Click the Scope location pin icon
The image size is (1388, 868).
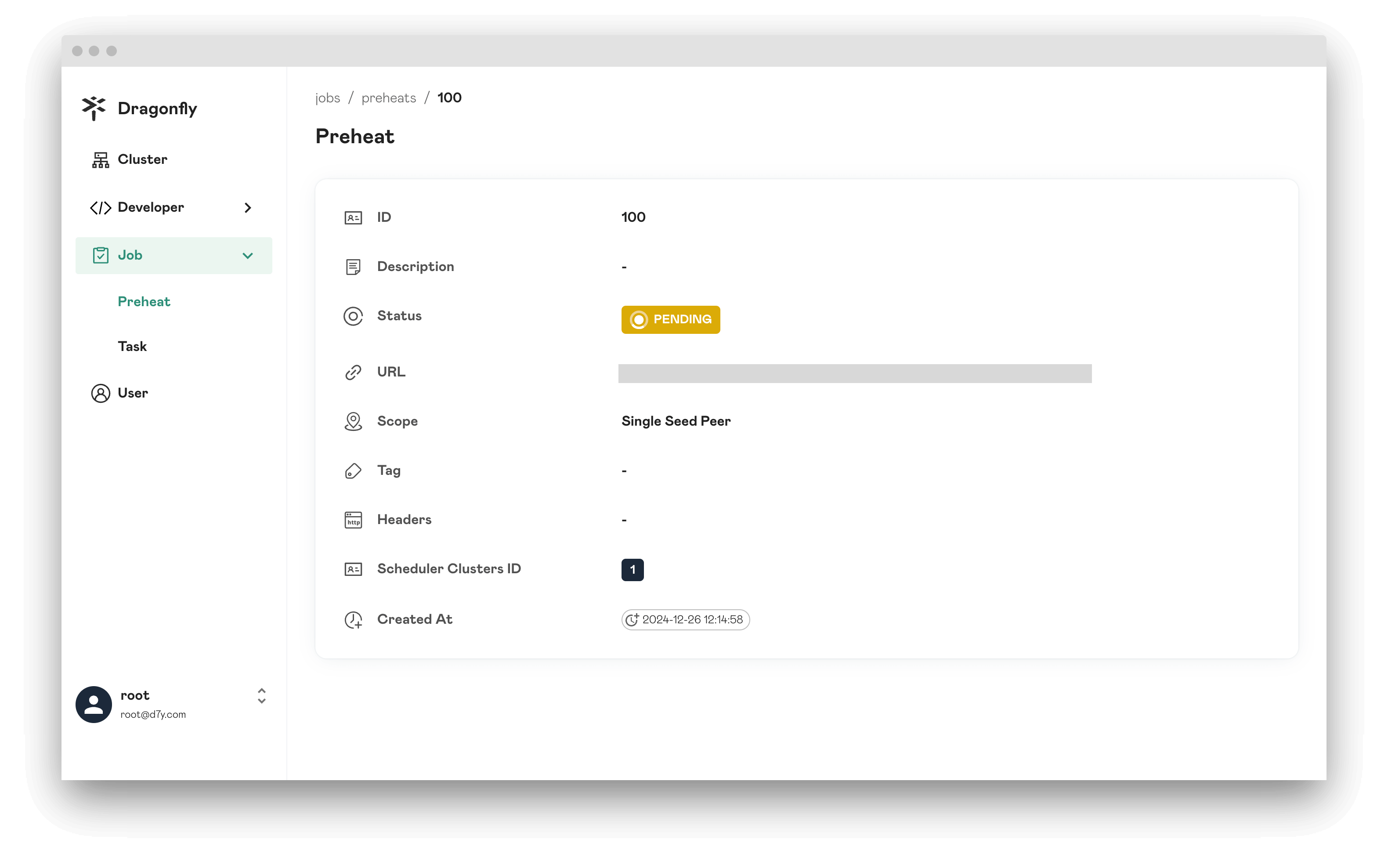353,422
